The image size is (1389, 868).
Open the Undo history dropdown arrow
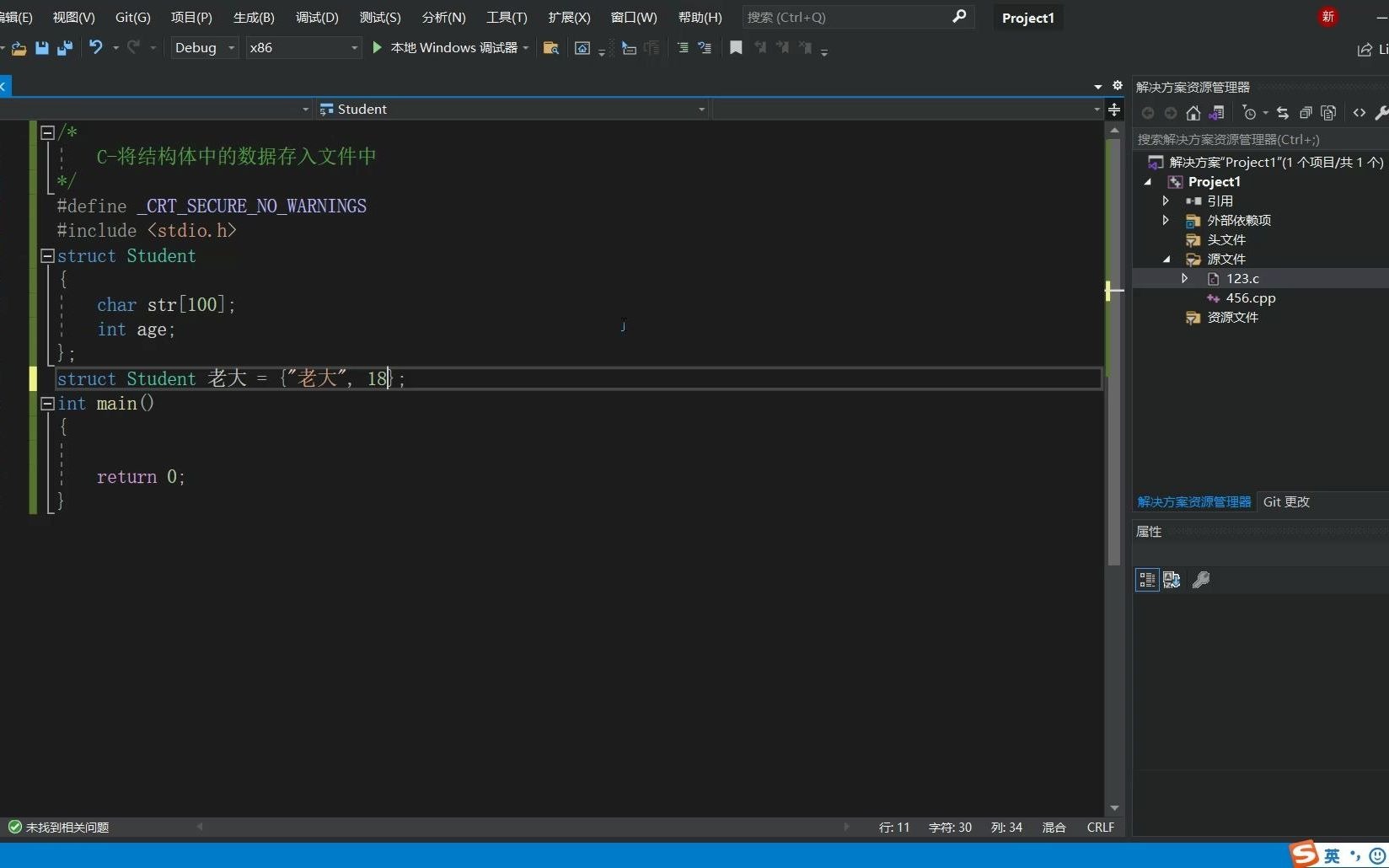pyautogui.click(x=115, y=48)
